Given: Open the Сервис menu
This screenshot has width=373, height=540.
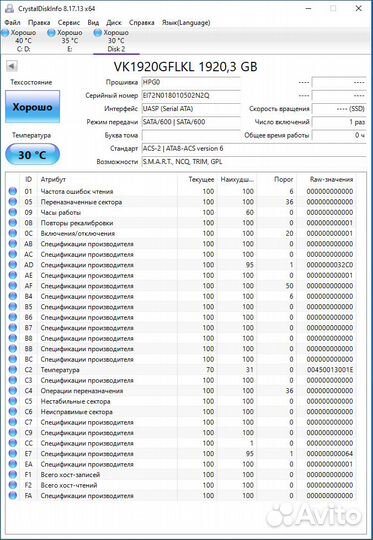Looking at the screenshot, I should click(x=69, y=23).
